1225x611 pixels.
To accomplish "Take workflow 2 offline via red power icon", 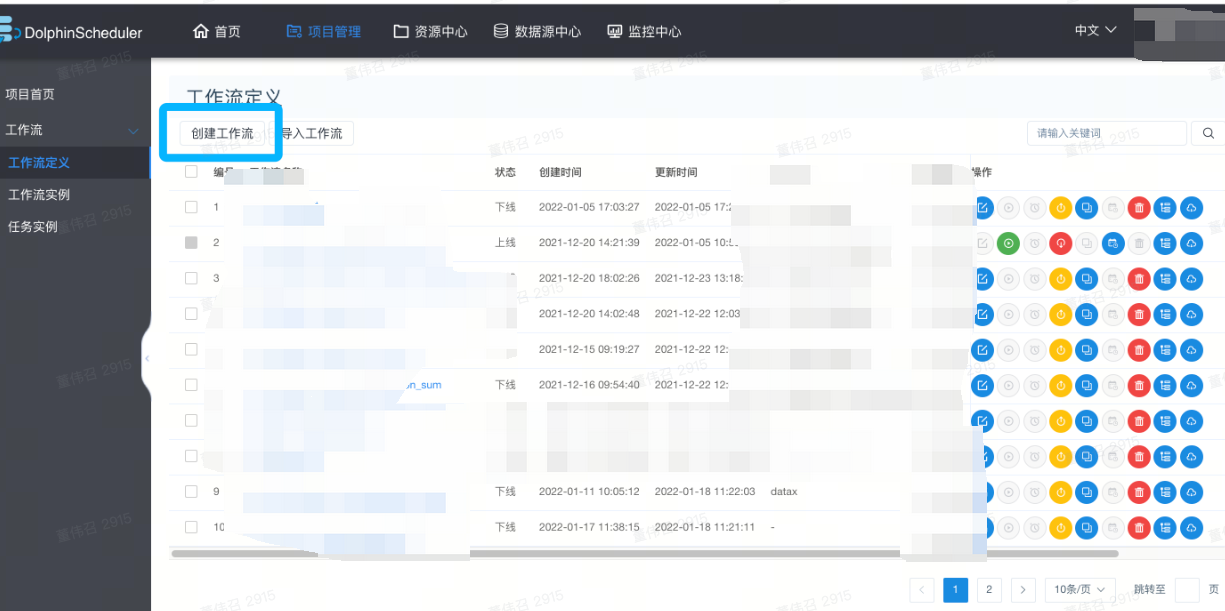I will [x=1060, y=243].
